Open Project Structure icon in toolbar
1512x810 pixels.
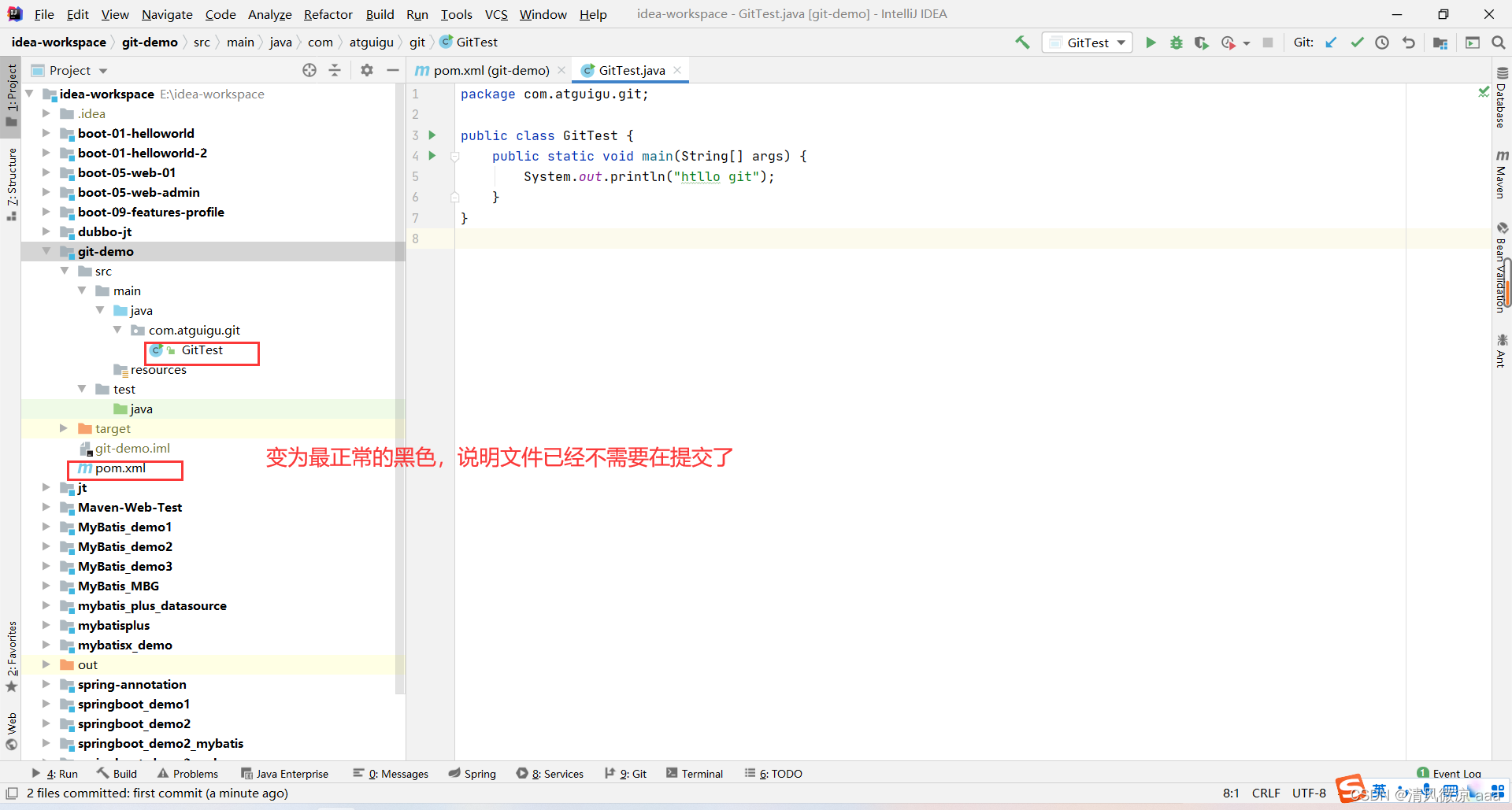tap(1440, 43)
